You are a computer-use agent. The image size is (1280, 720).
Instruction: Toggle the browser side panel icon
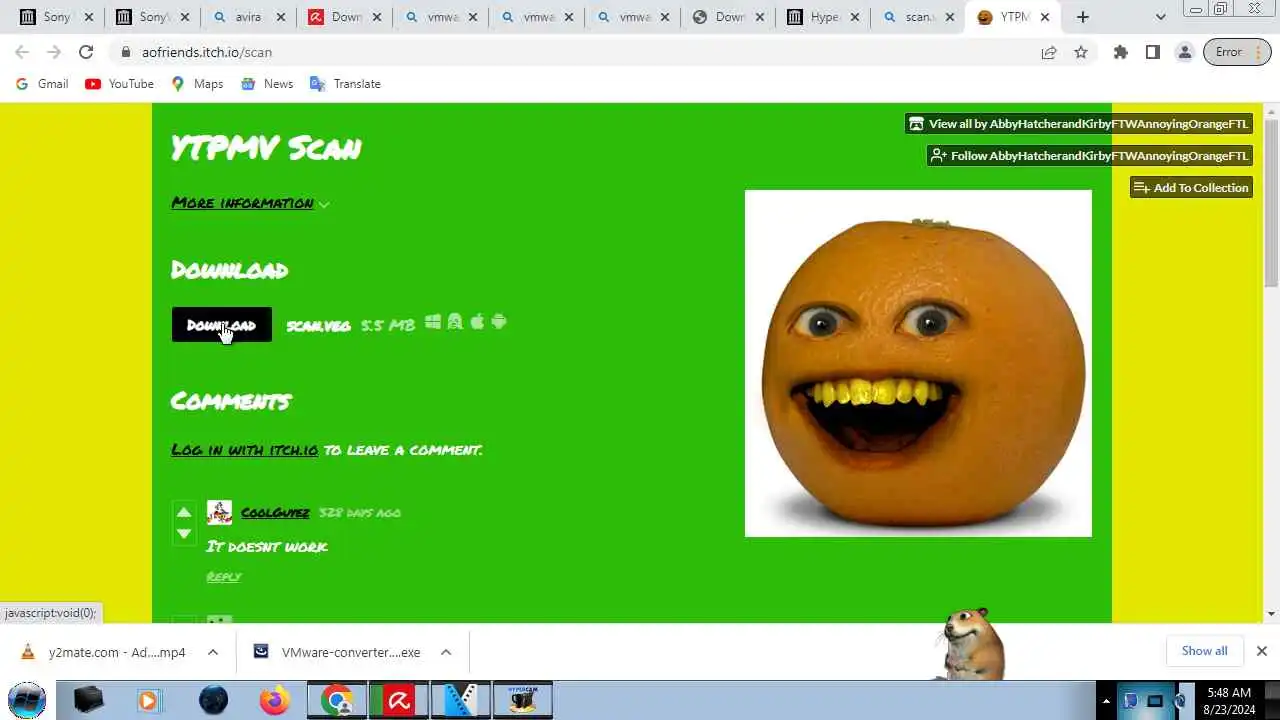[1153, 52]
